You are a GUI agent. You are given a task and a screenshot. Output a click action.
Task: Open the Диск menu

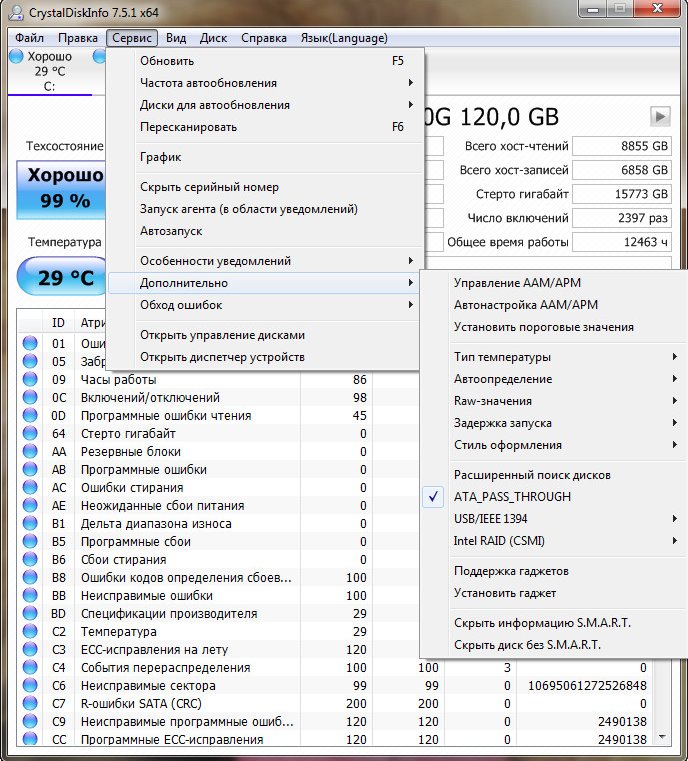pos(213,38)
